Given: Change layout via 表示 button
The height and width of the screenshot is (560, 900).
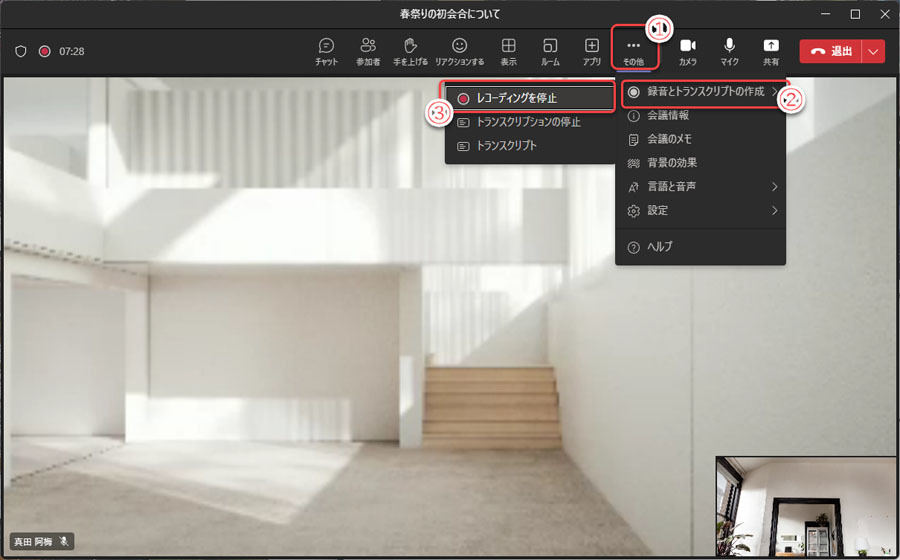Looking at the screenshot, I should point(508,52).
